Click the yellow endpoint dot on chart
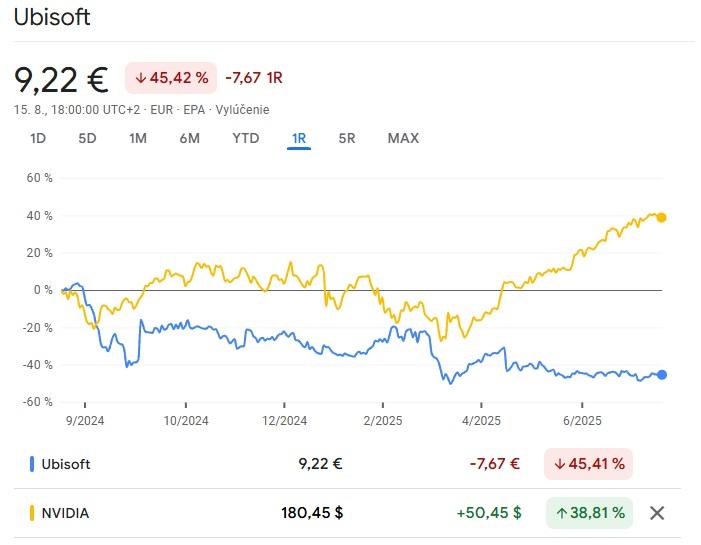Image resolution: width=701 pixels, height=545 pixels. (x=661, y=217)
